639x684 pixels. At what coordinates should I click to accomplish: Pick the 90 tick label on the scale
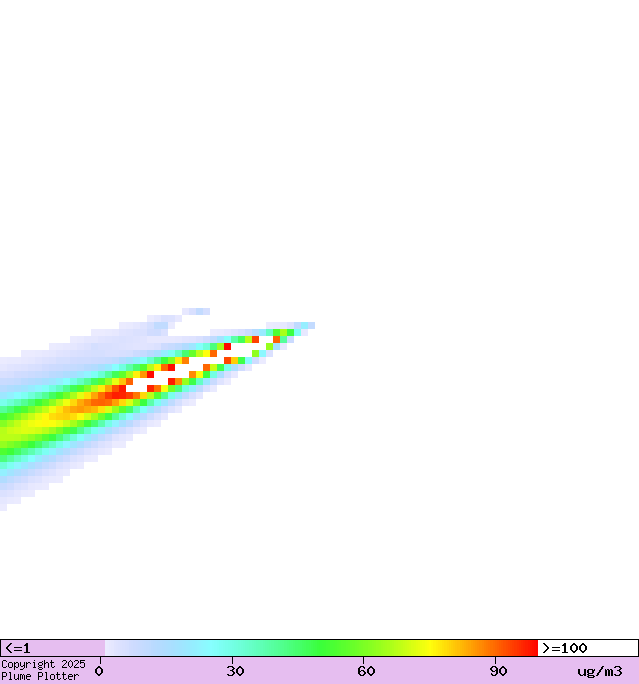pos(498,671)
